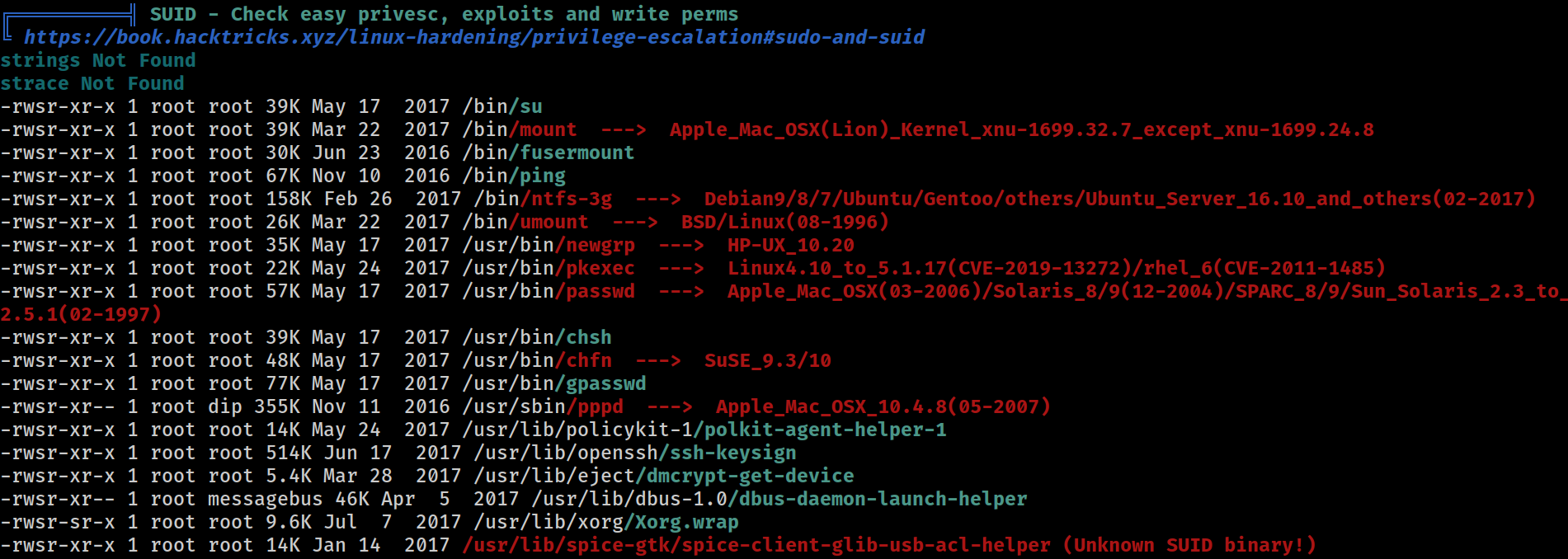
Task: Select the /usr/bin/chsh path
Action: click(x=537, y=337)
